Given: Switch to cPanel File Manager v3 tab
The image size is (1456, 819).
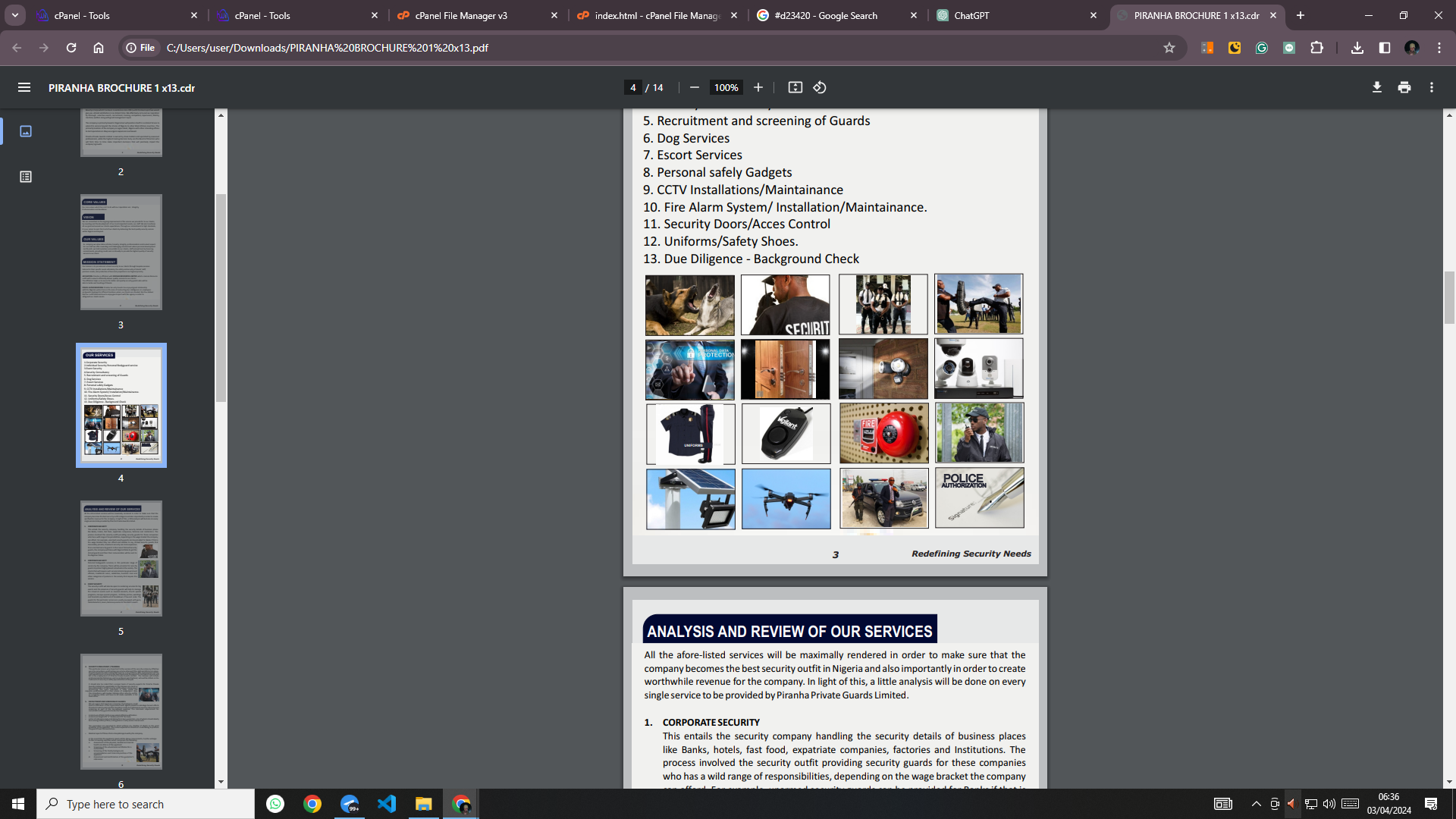Looking at the screenshot, I should coord(461,15).
